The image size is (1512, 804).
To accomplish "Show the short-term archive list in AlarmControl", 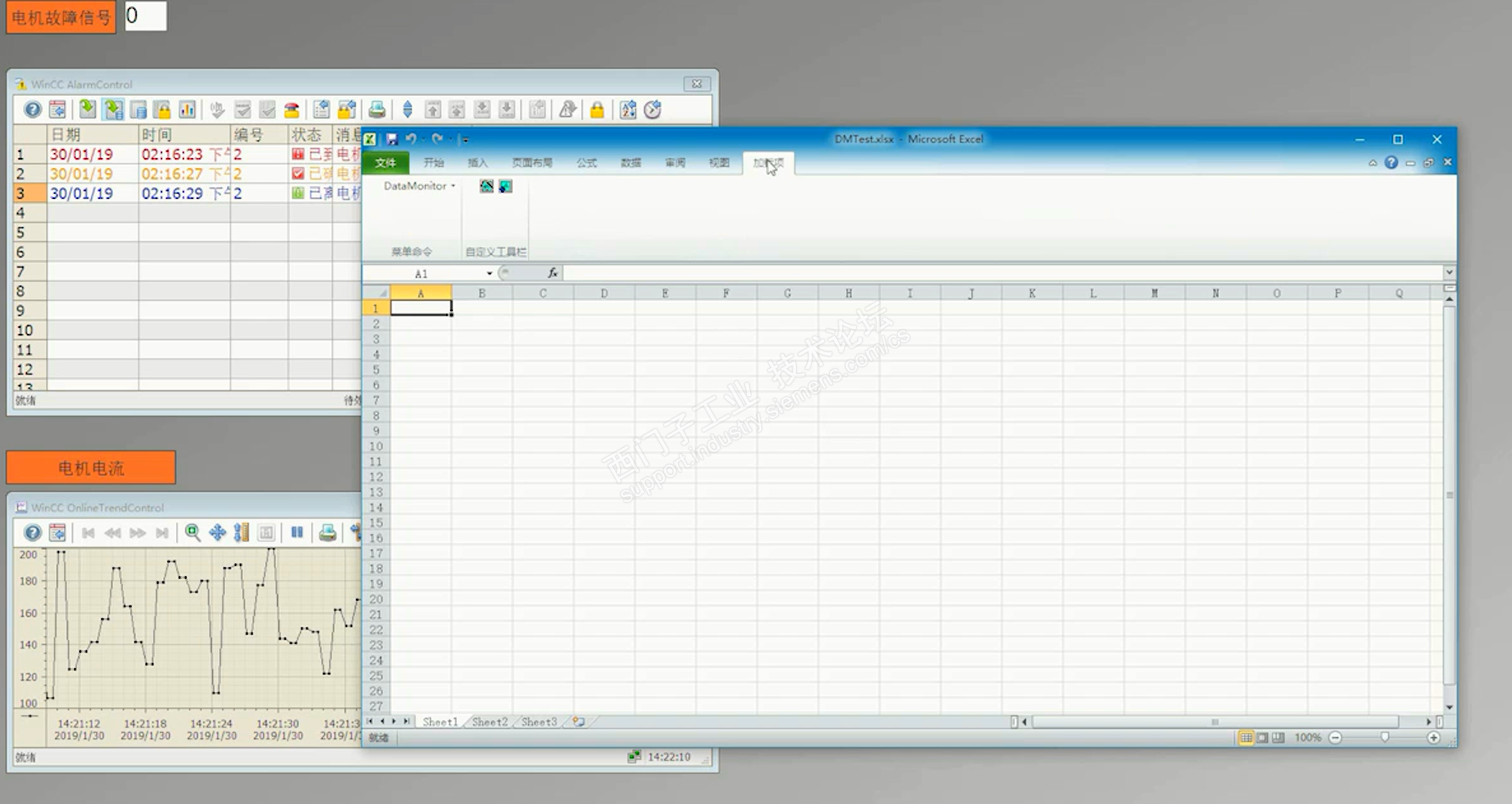I will pos(113,110).
